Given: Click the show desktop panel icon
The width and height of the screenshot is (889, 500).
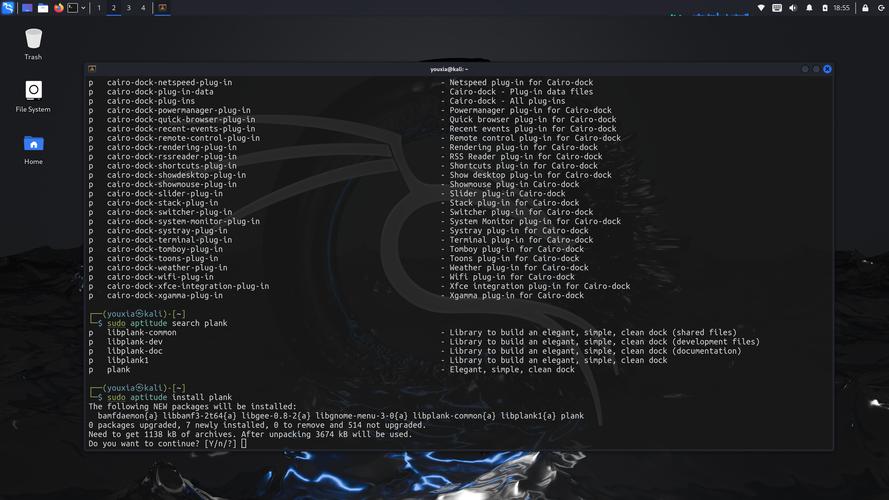Looking at the screenshot, I should [x=27, y=8].
